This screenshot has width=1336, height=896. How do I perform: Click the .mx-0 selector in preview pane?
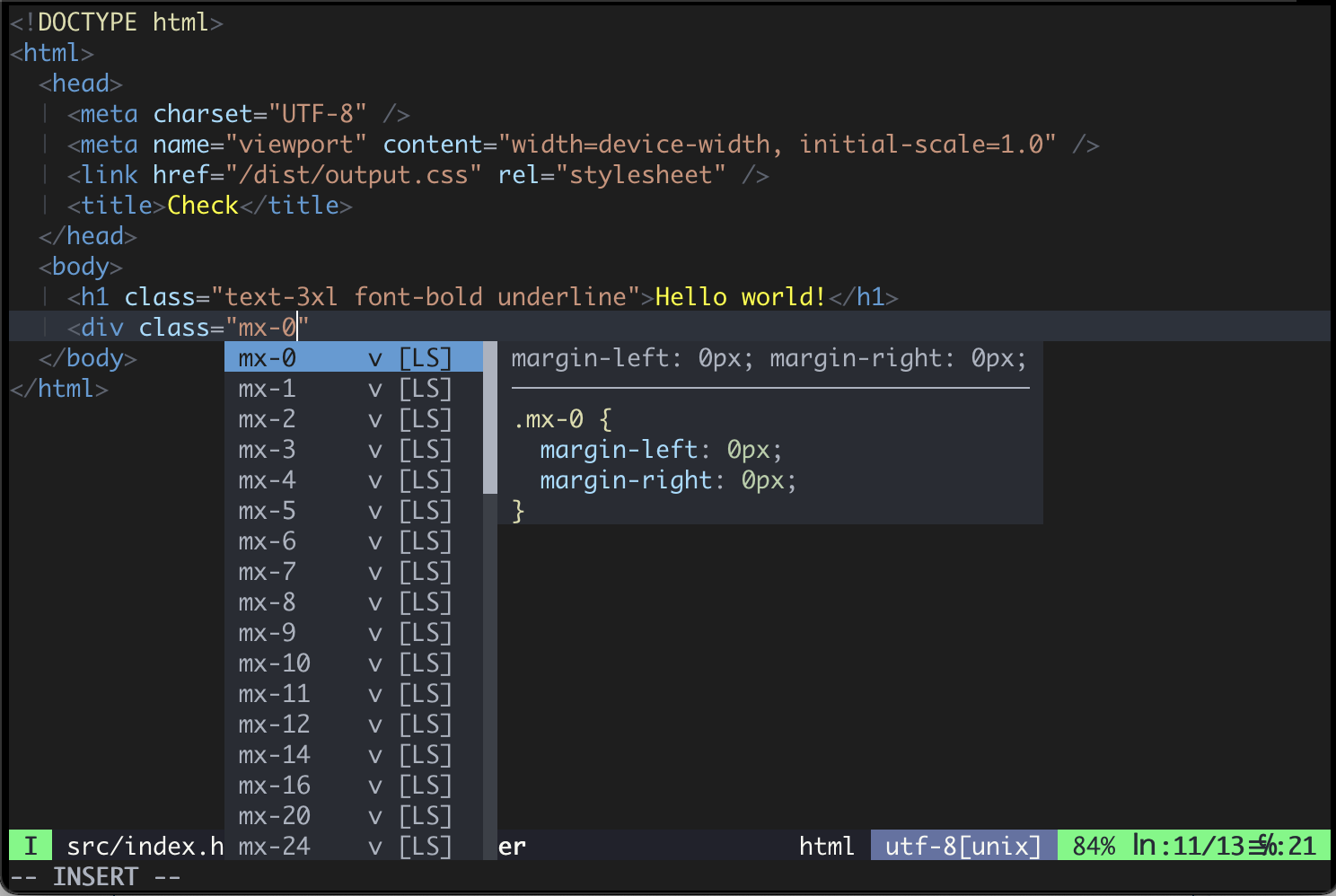point(549,419)
